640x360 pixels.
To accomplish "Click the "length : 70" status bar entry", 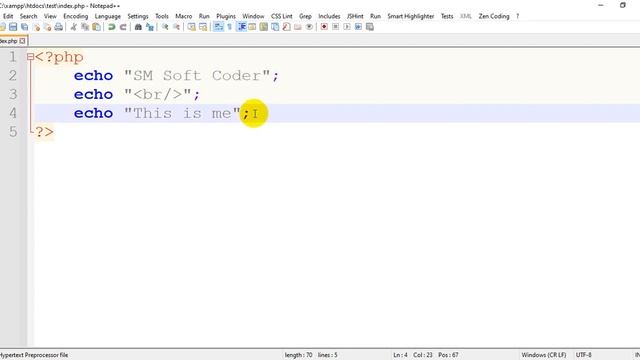I will (298, 355).
